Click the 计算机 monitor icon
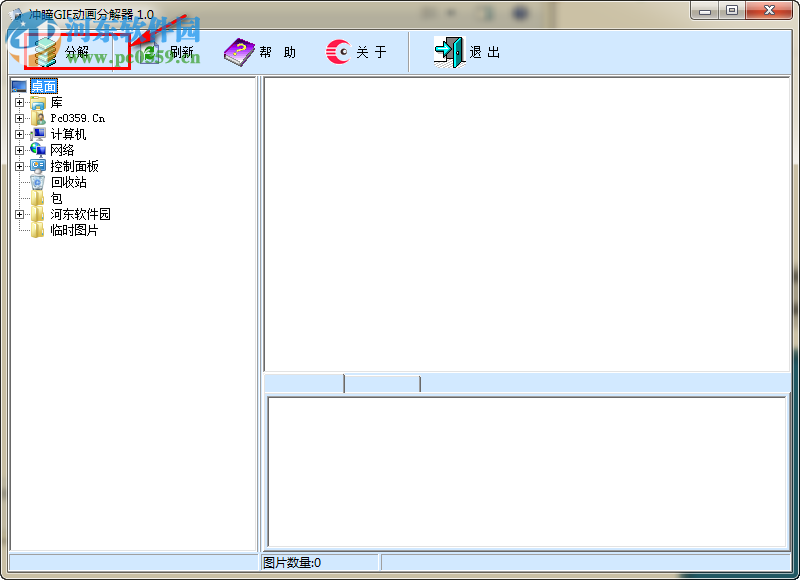The width and height of the screenshot is (800, 580). [37, 134]
